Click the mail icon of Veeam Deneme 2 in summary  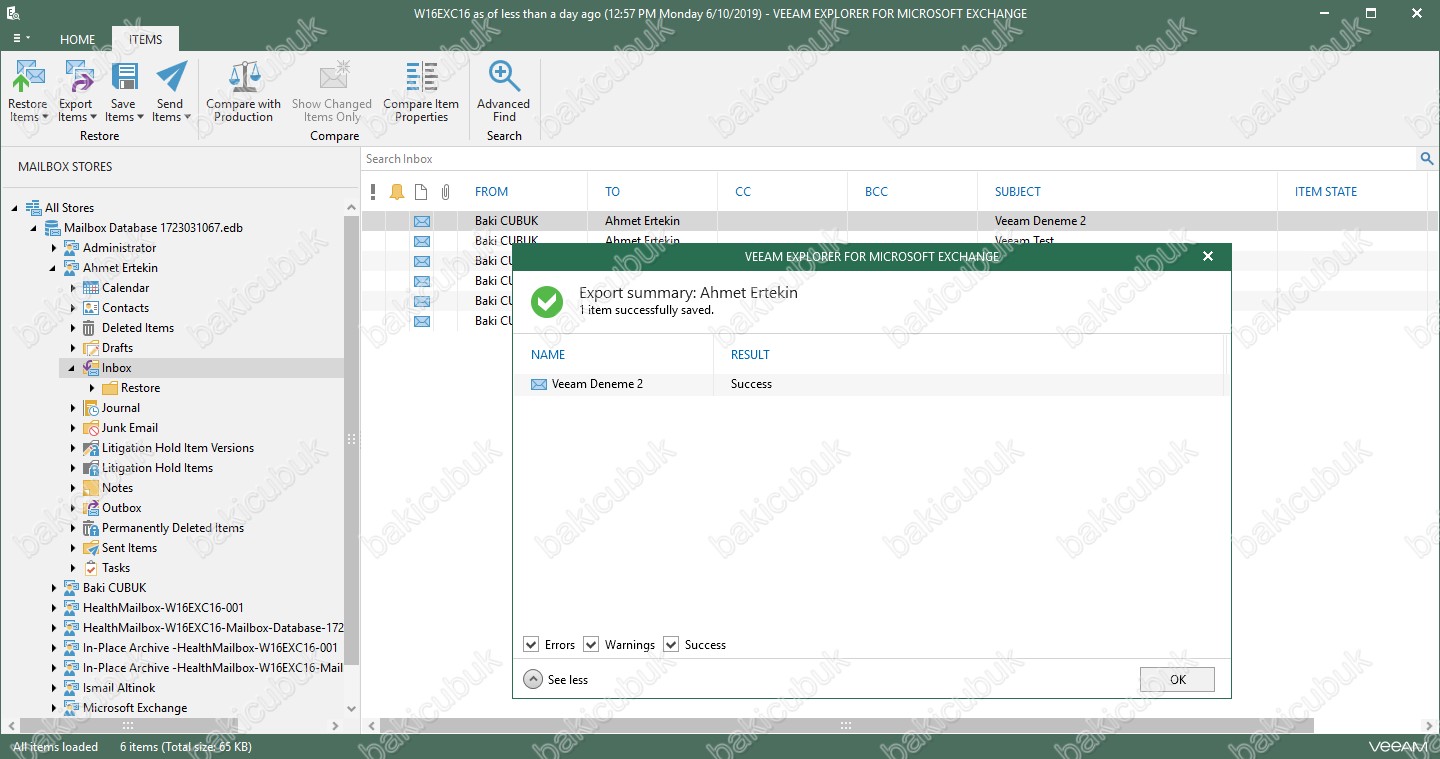(x=539, y=384)
